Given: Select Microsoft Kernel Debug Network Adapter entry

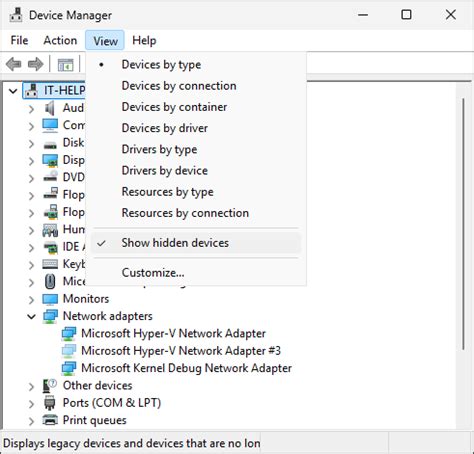Looking at the screenshot, I should [x=186, y=368].
